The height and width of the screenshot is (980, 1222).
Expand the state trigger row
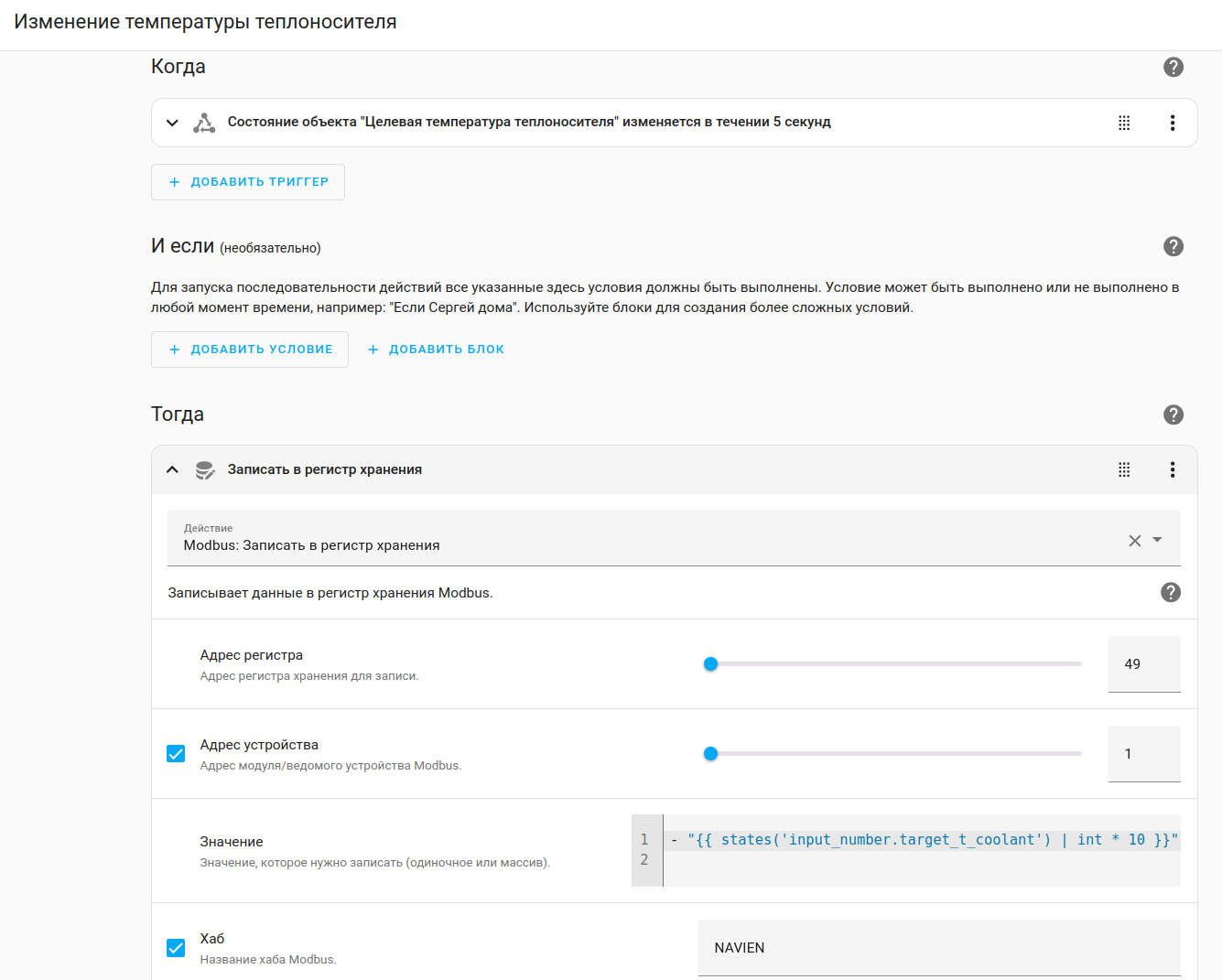click(172, 123)
